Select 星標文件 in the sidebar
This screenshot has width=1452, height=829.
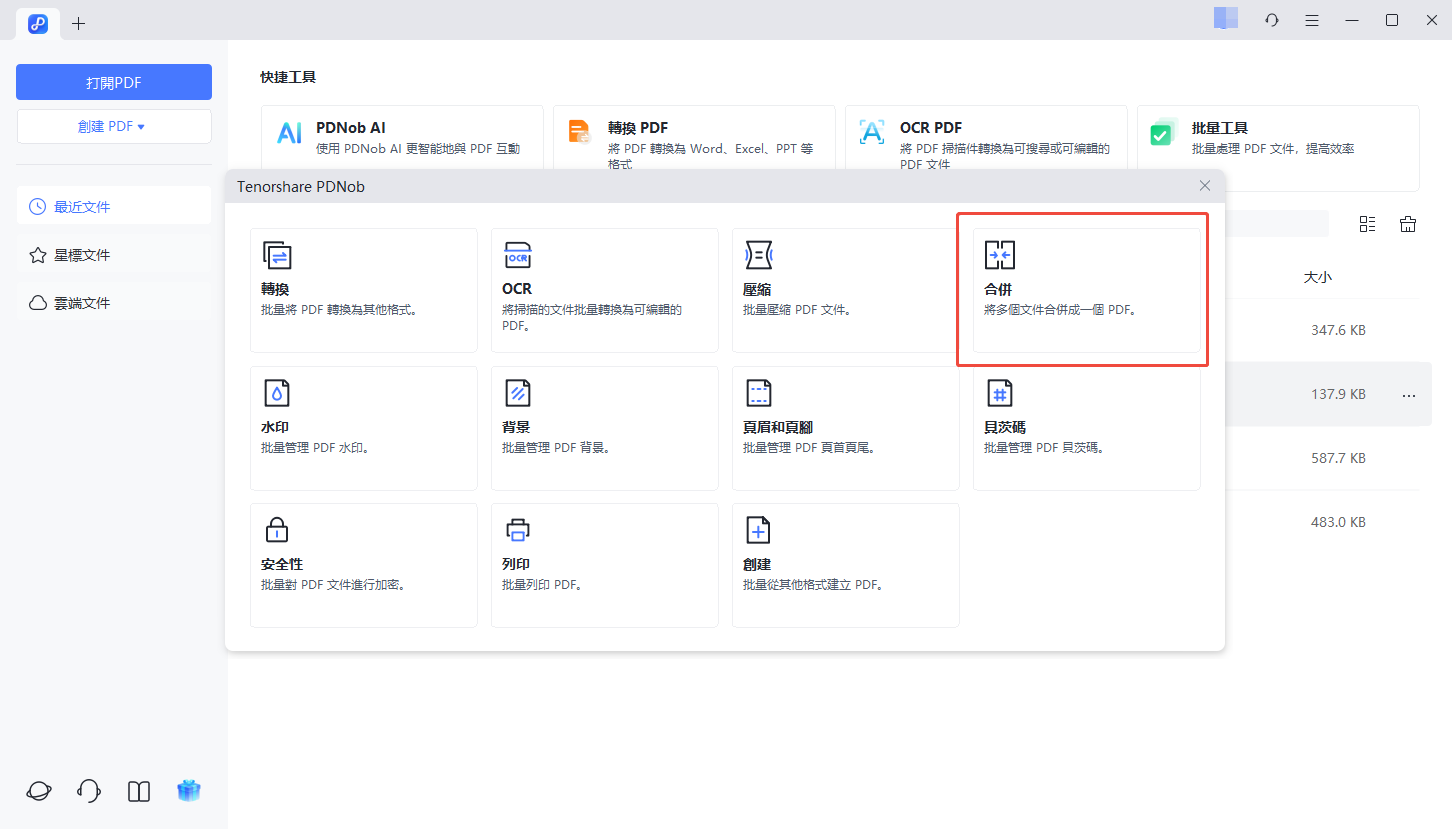click(114, 255)
